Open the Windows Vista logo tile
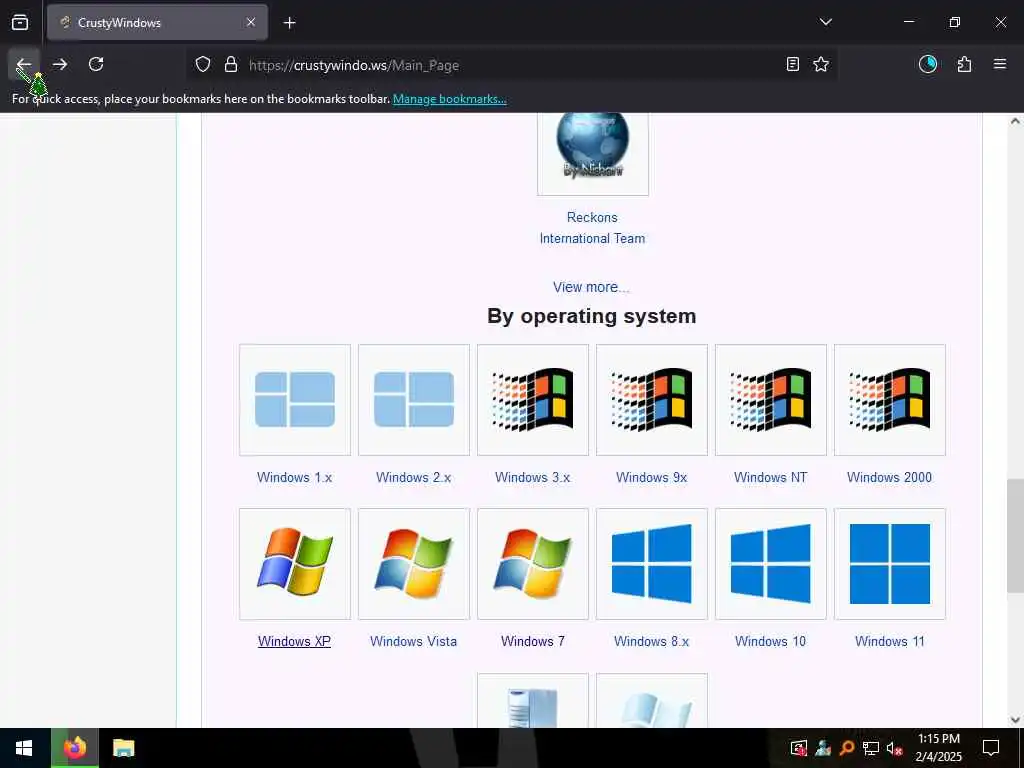 click(x=414, y=564)
